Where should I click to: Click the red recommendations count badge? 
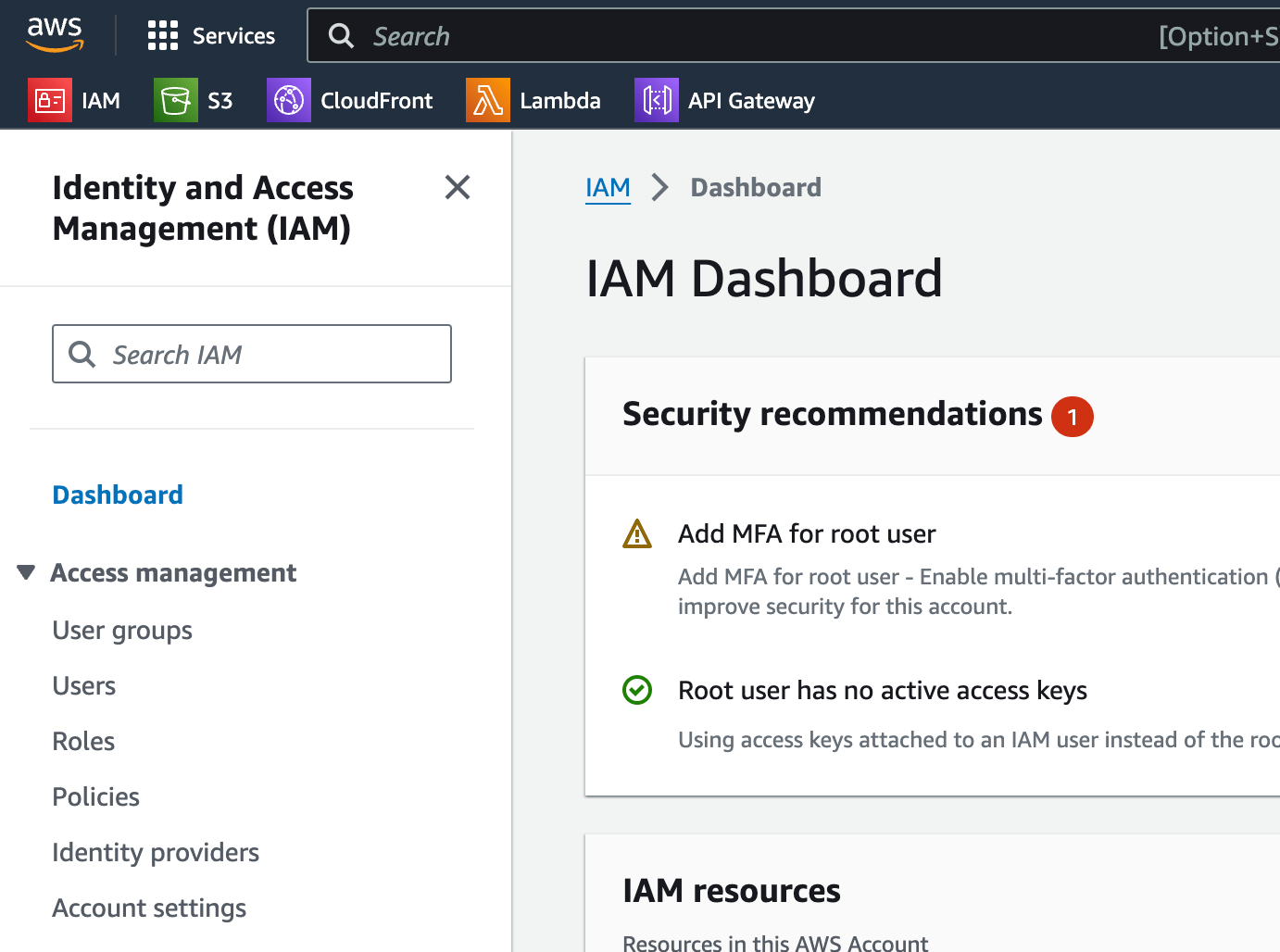(1073, 417)
